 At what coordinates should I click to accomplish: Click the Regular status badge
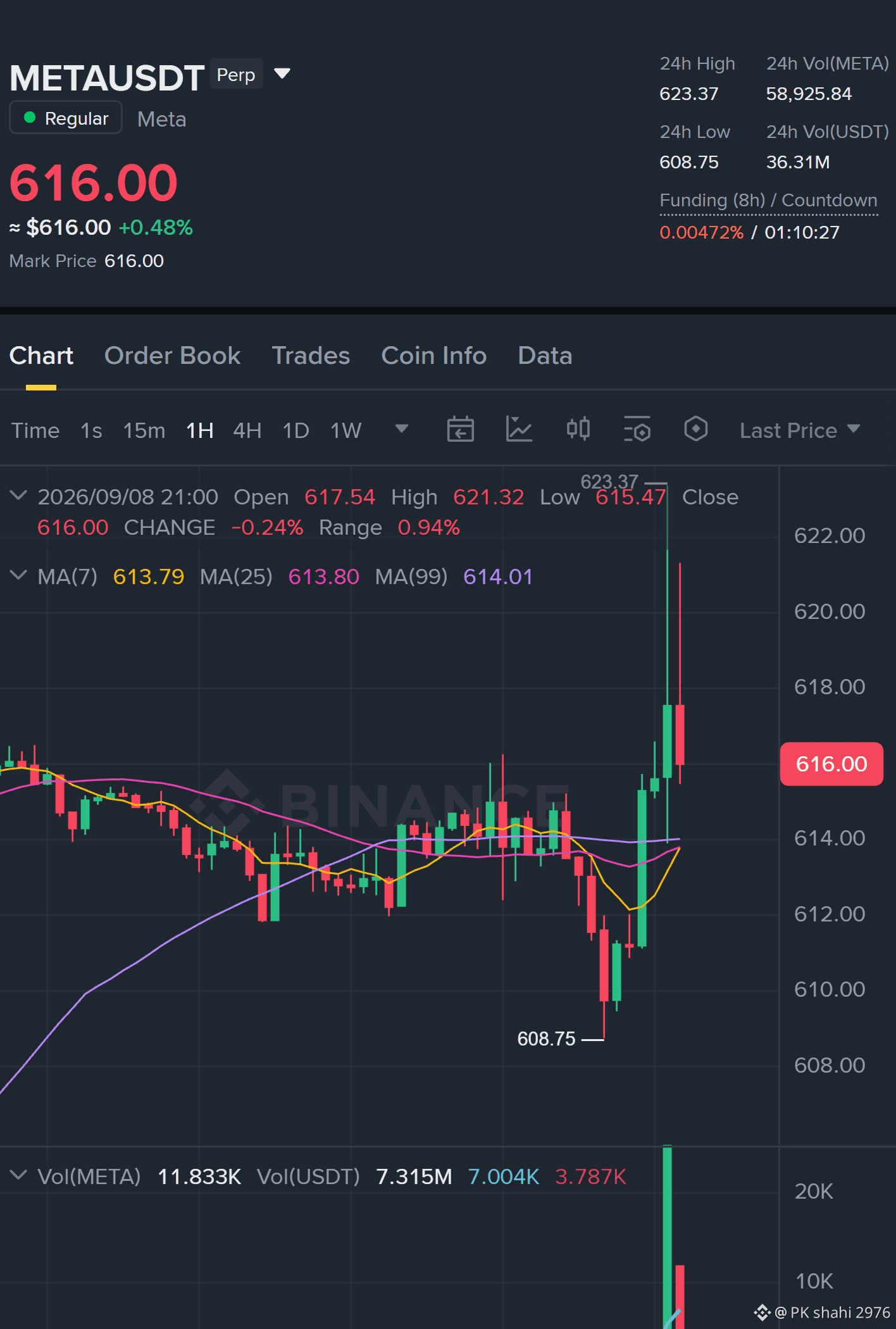pos(66,118)
